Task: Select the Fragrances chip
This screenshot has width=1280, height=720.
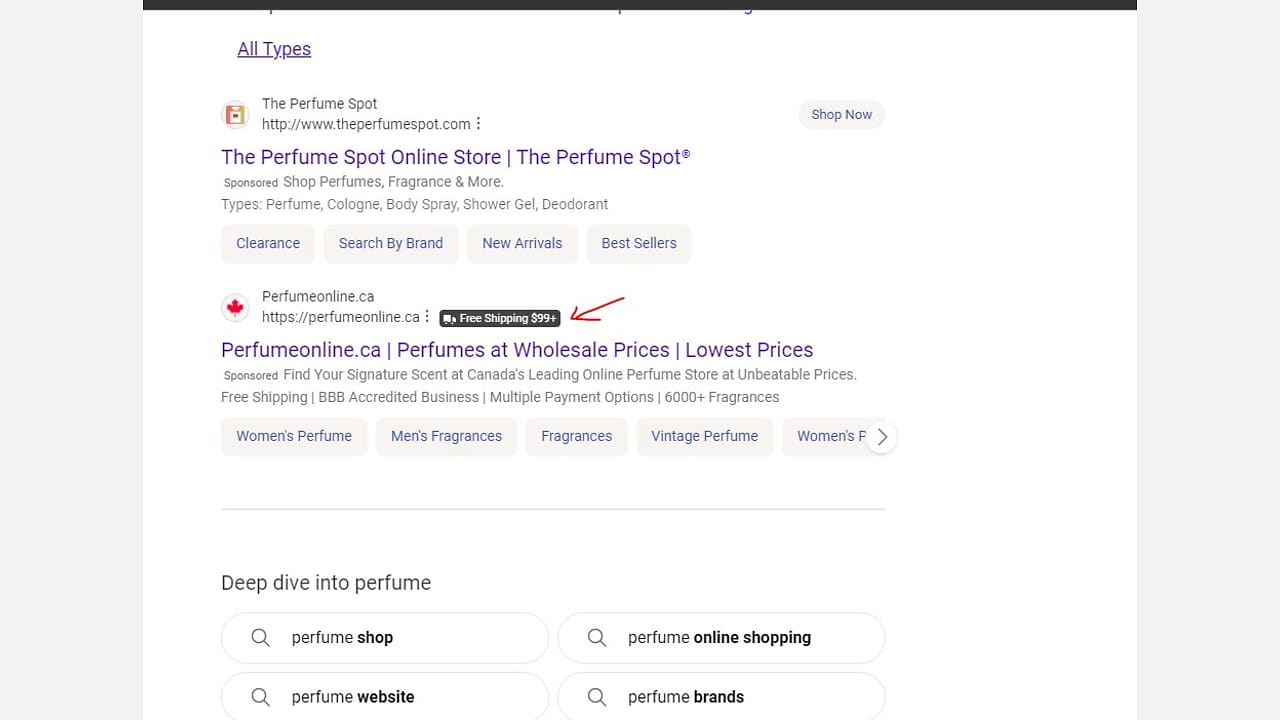Action: click(576, 436)
